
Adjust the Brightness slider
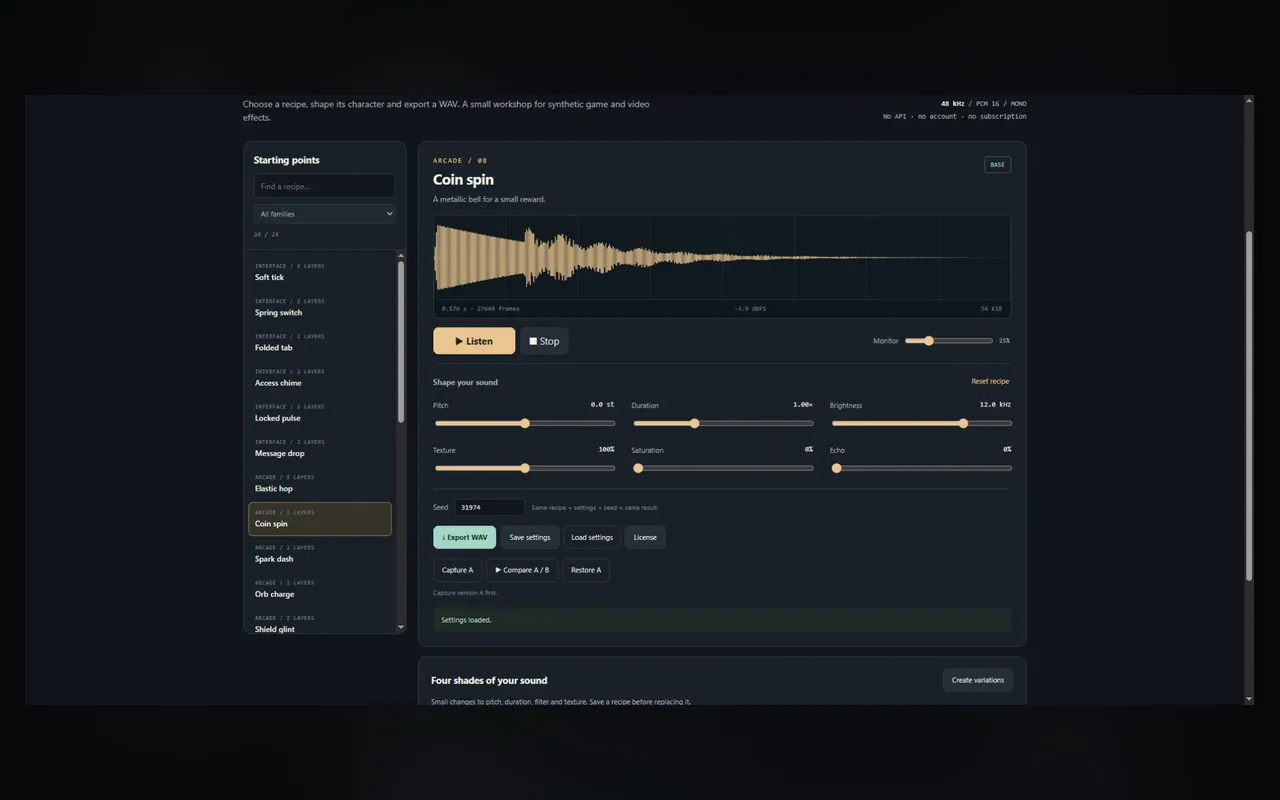click(x=921, y=423)
